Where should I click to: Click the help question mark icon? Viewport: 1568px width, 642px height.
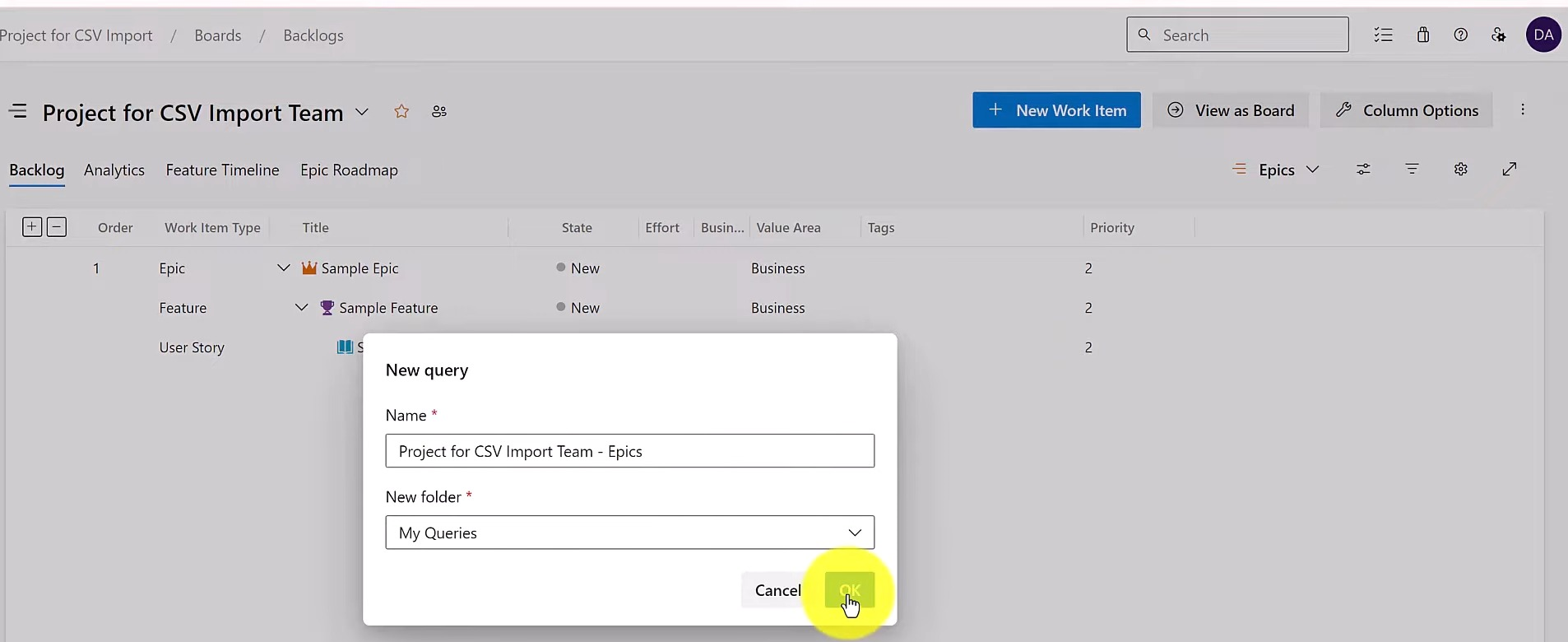pyautogui.click(x=1461, y=35)
